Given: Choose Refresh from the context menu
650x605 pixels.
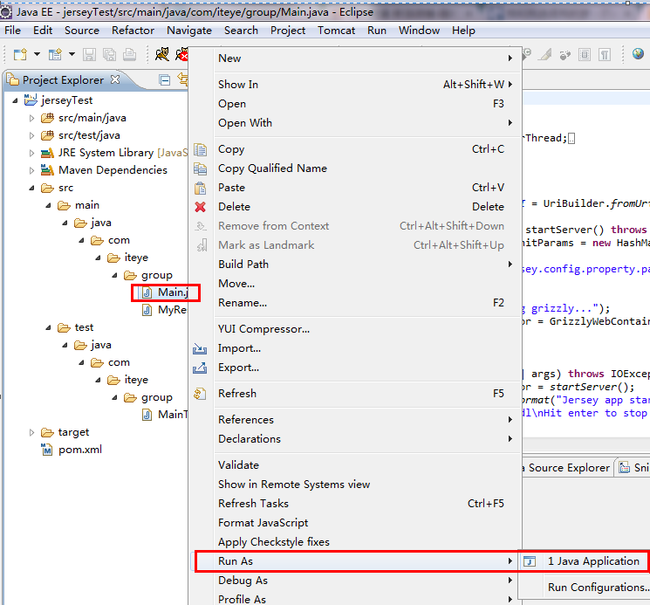Looking at the screenshot, I should pyautogui.click(x=355, y=394).
